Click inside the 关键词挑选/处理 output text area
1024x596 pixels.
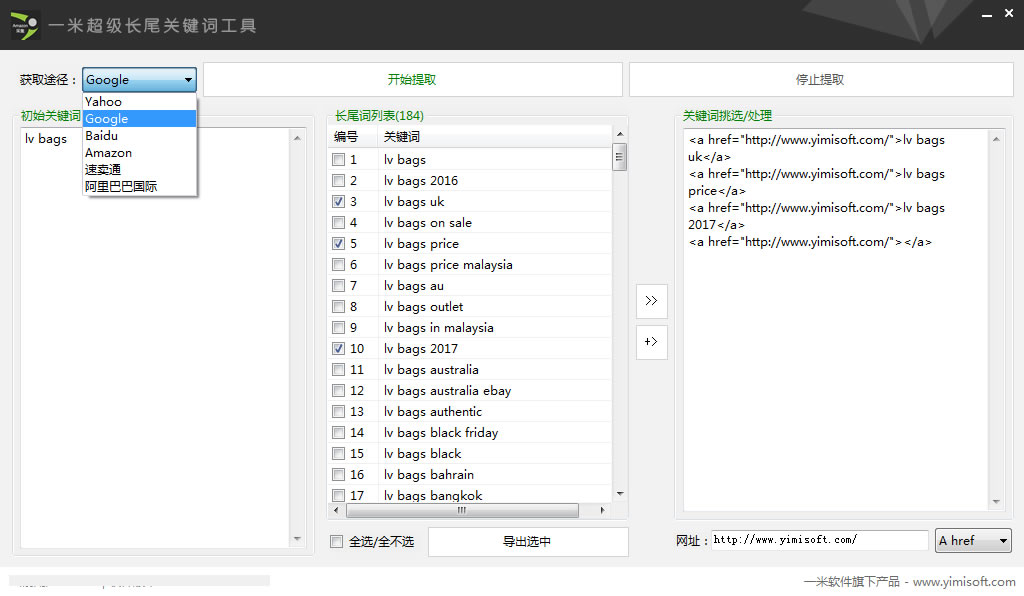(836, 320)
